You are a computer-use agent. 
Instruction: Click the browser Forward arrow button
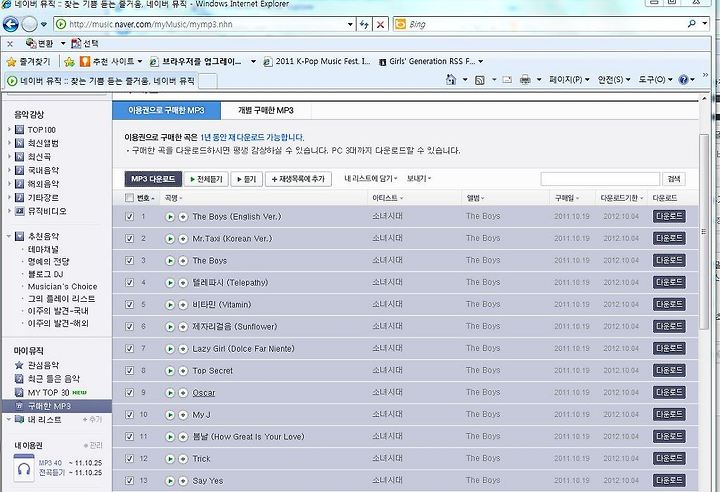29,24
